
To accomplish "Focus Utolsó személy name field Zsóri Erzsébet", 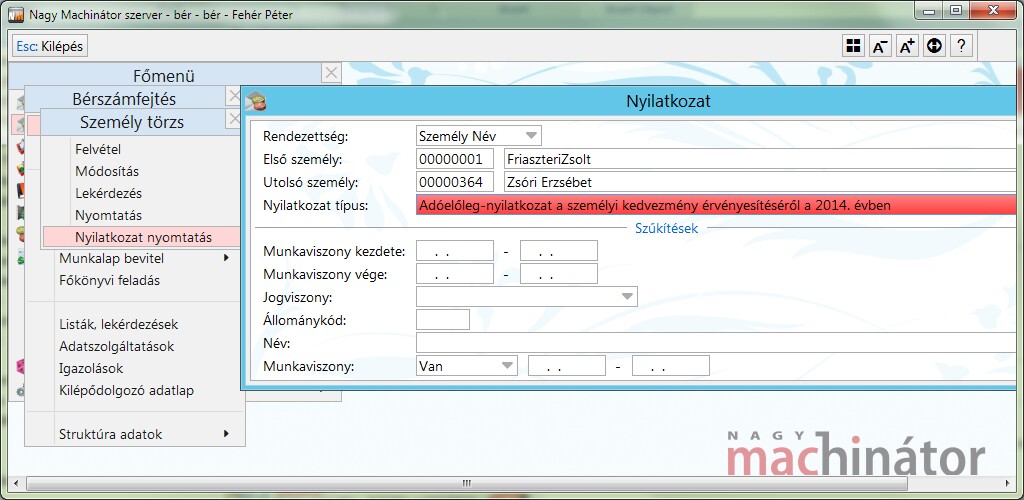I will pos(761,181).
